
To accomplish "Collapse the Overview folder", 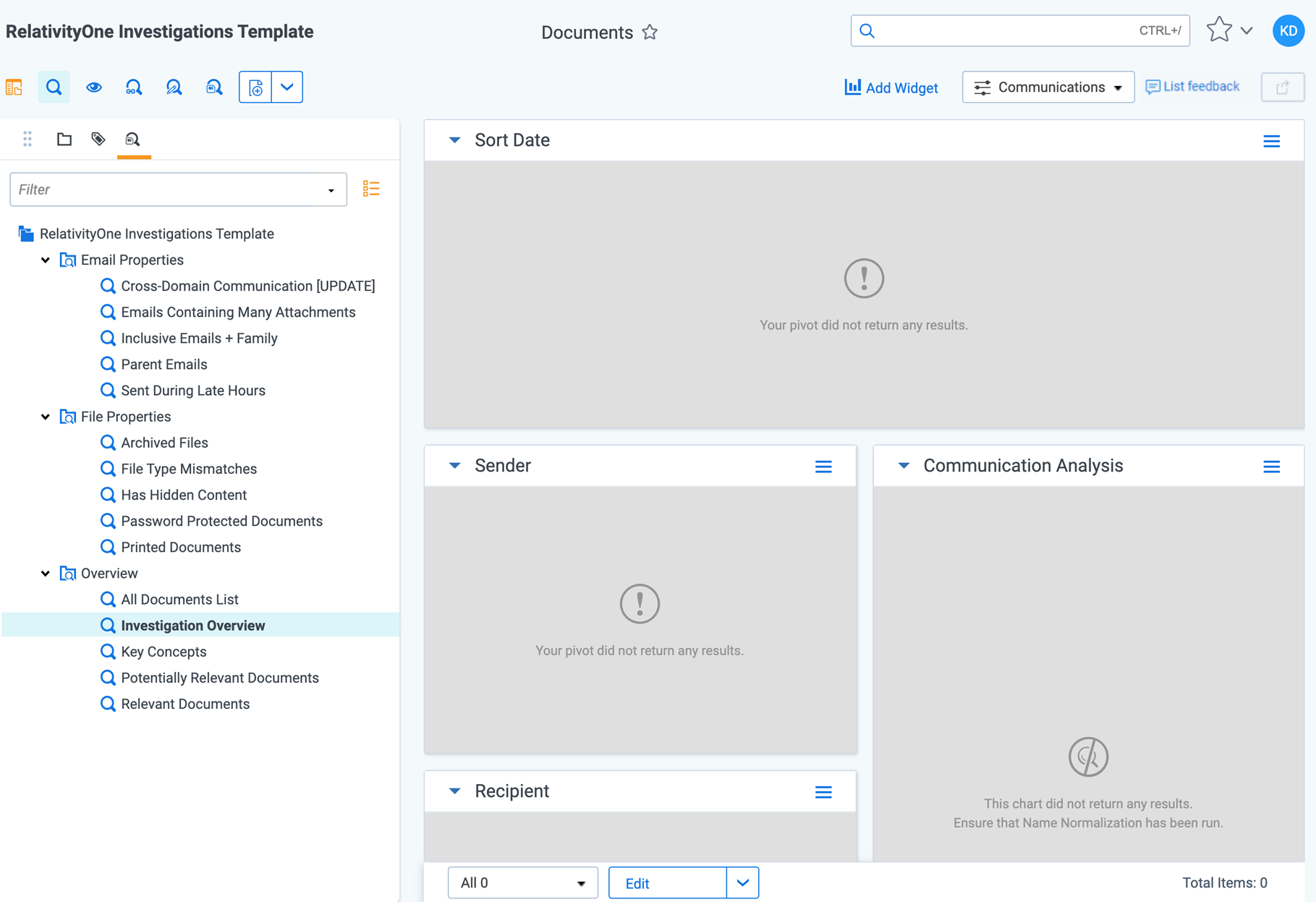I will tap(46, 574).
